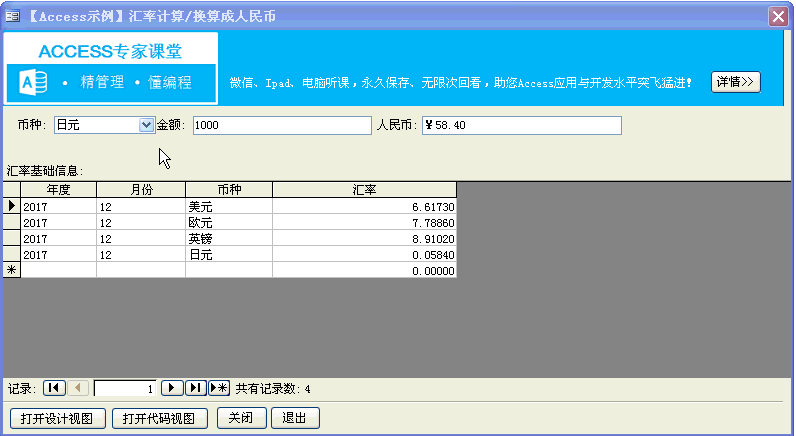Click the 欧元 currency cell
The image size is (796, 436).
click(x=229, y=222)
